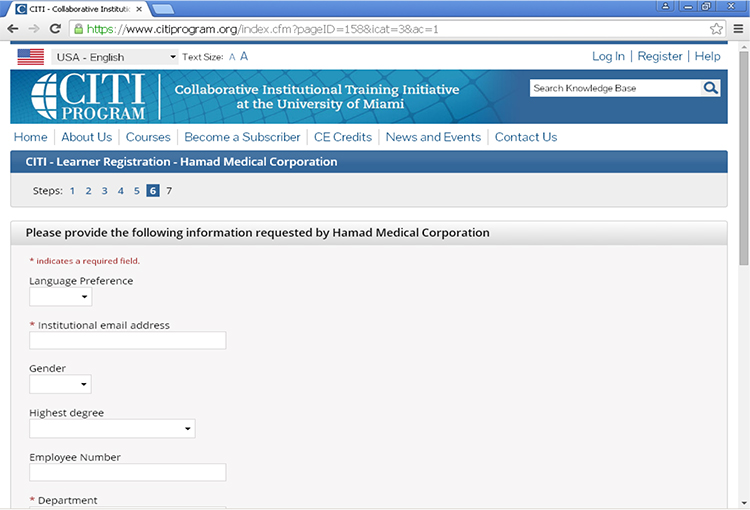Screen dimensions: 750x510
Task: Click the scrollbar up arrow
Action: [744, 47]
